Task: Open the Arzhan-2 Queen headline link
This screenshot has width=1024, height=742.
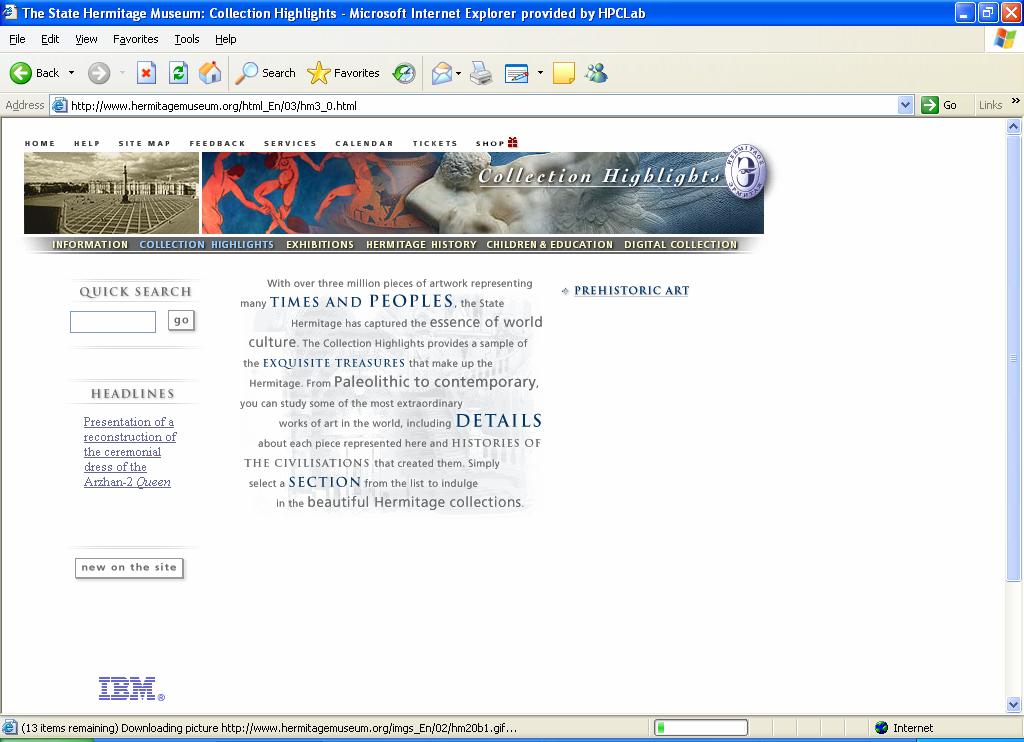Action: (x=129, y=452)
